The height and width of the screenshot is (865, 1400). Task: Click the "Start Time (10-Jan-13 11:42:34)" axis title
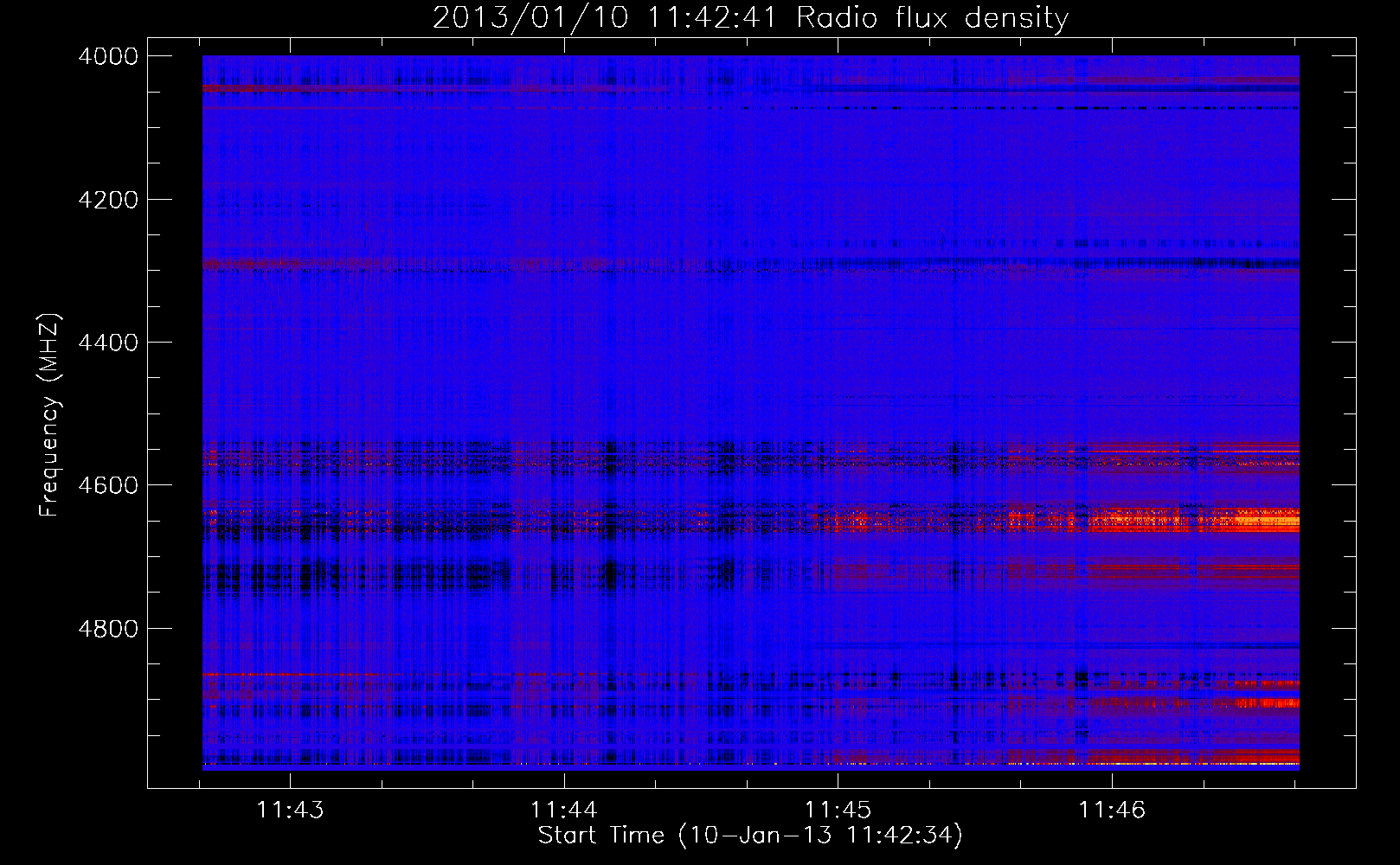tap(750, 836)
